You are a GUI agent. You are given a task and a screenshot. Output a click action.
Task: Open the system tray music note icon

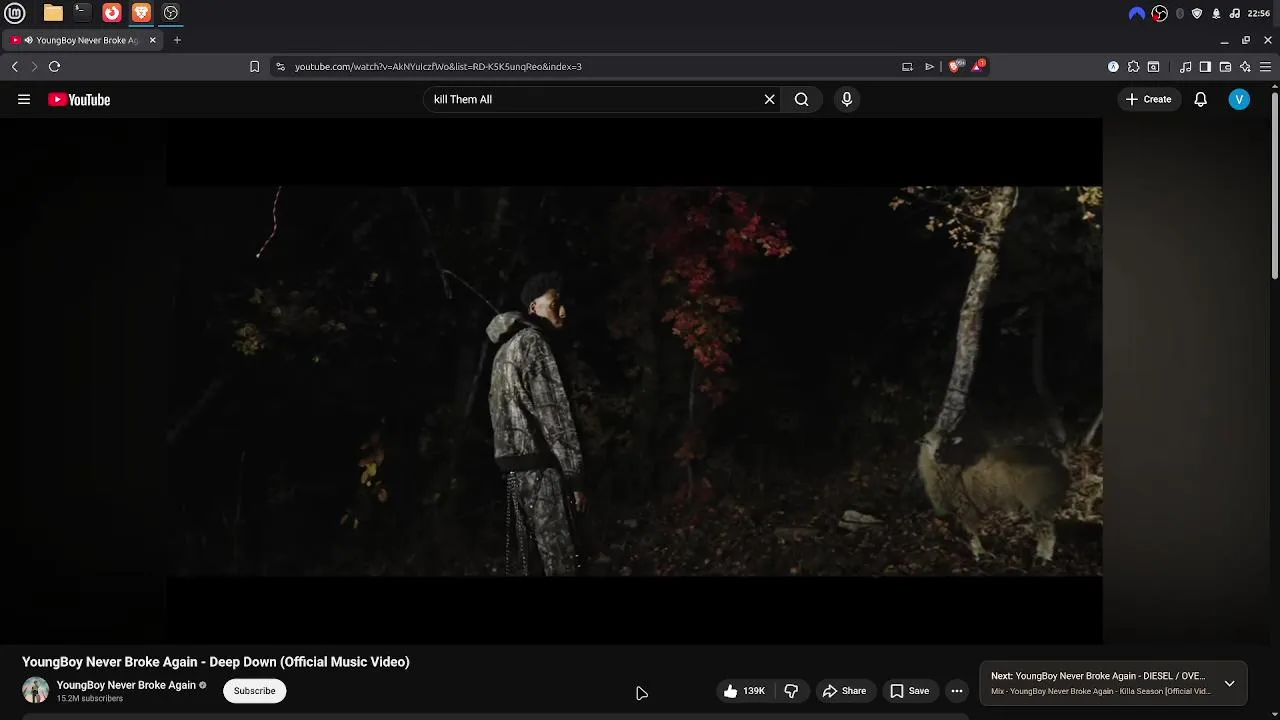click(1235, 13)
